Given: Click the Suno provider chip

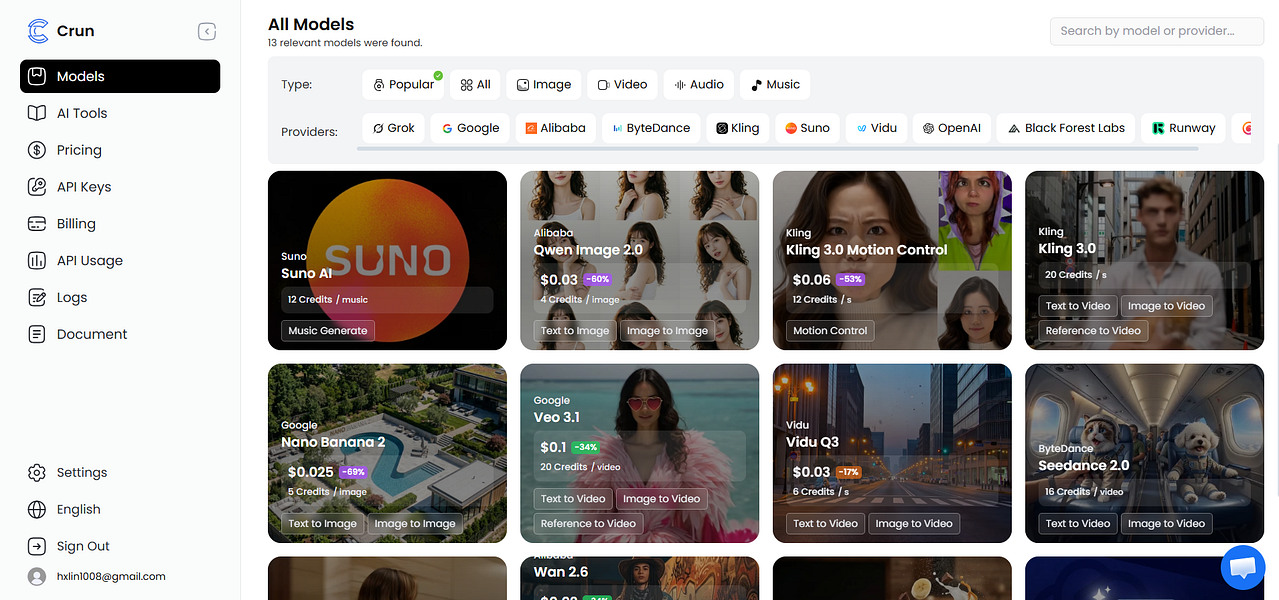Looking at the screenshot, I should coord(807,128).
